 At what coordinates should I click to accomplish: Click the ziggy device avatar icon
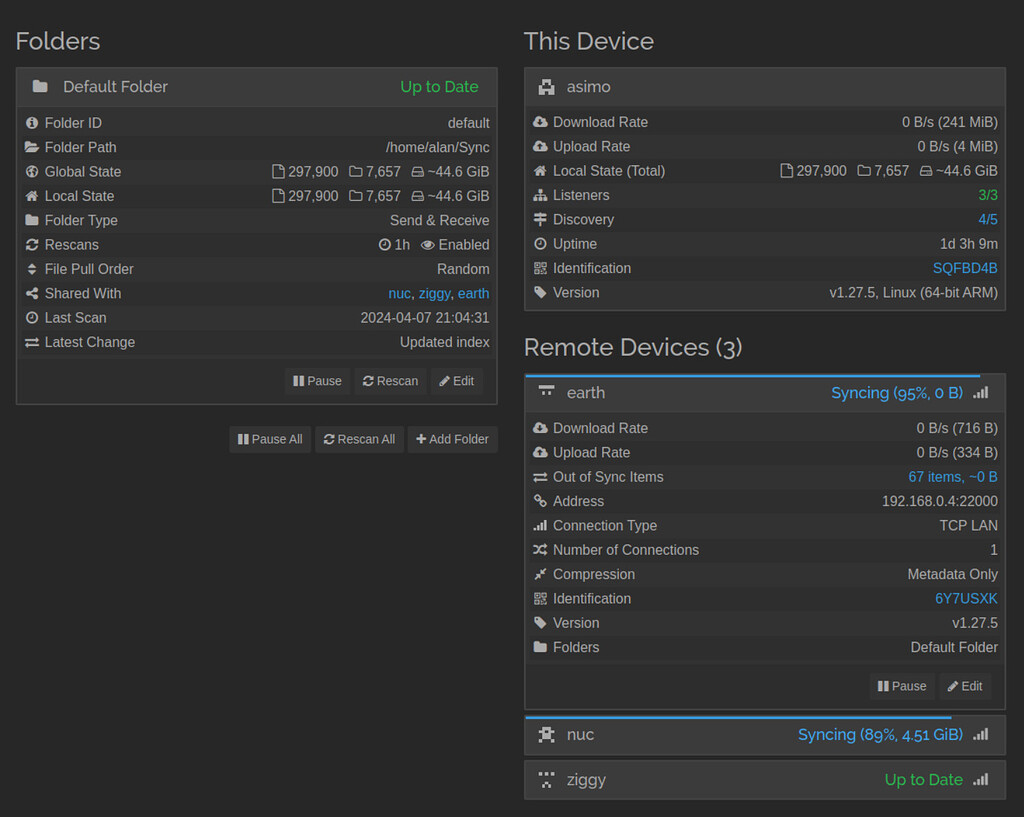click(546, 780)
